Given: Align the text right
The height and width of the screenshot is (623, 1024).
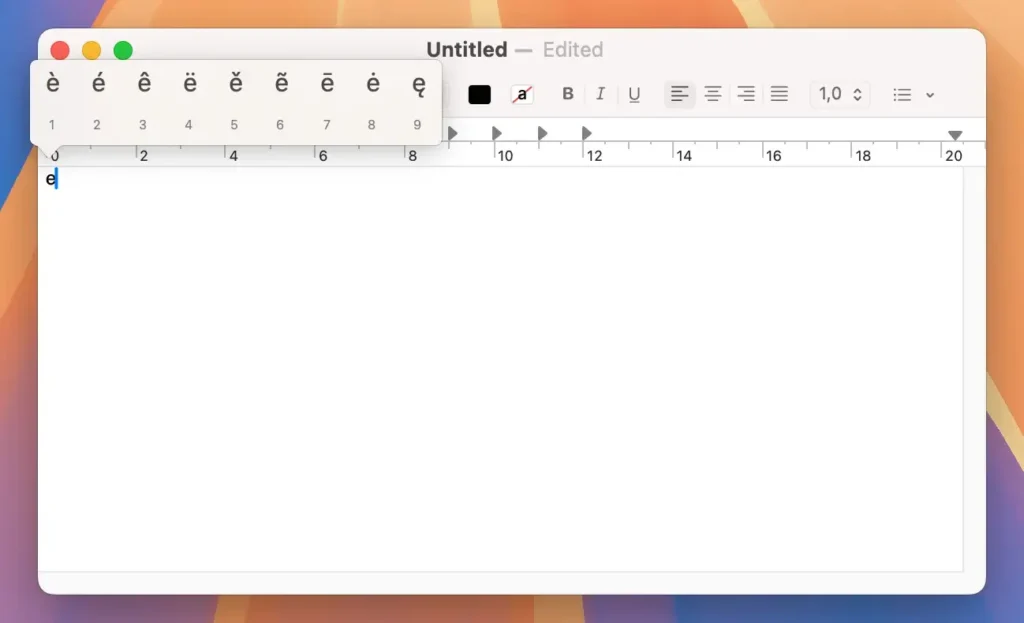Looking at the screenshot, I should 745,94.
